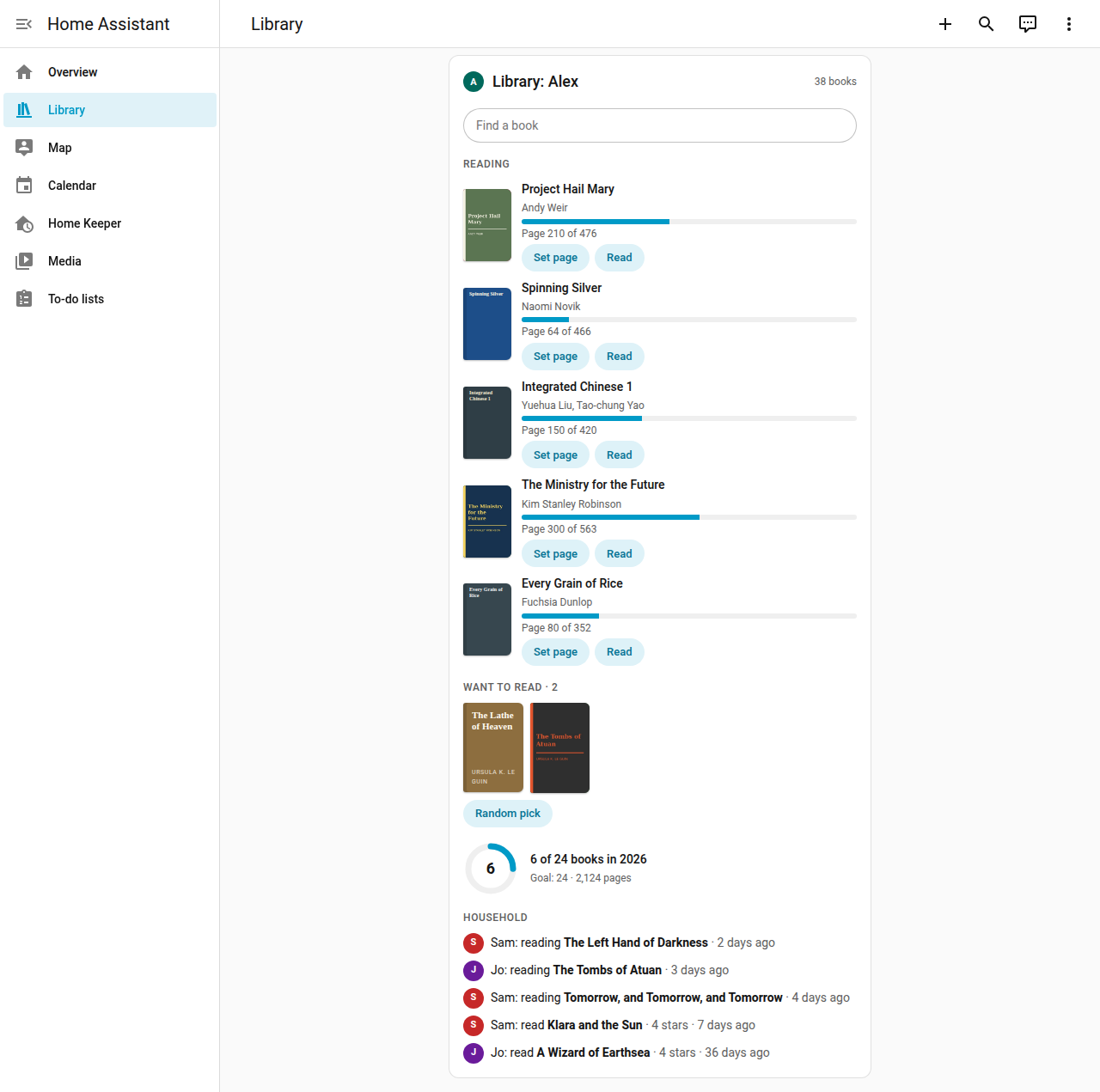Set page for Every Grain of Rice
Screen dimensions: 1100x1092
pos(555,652)
